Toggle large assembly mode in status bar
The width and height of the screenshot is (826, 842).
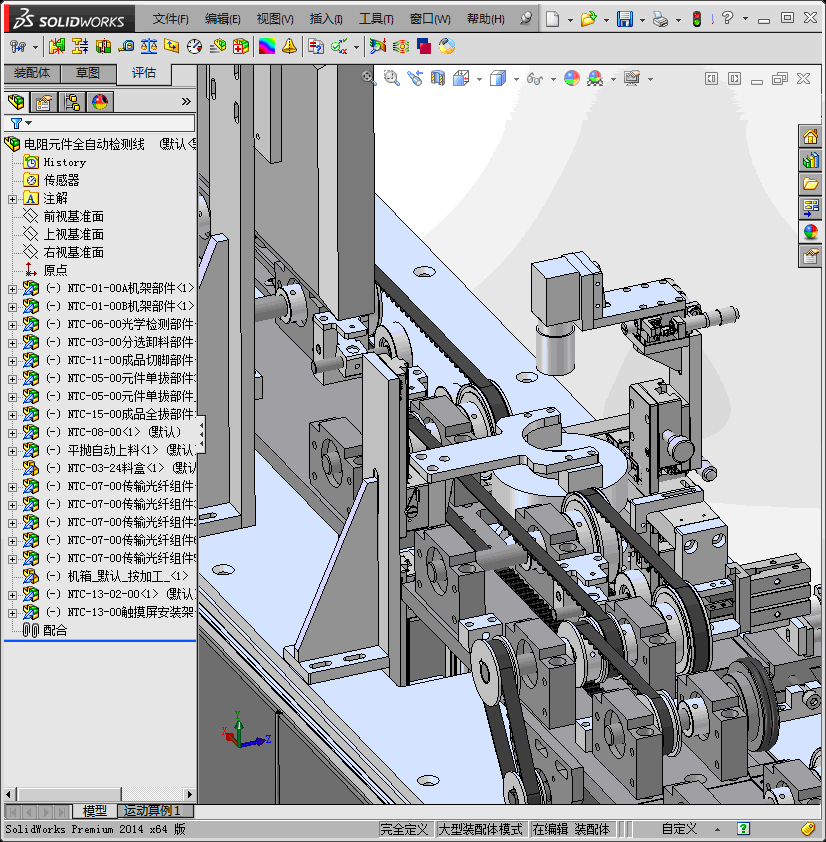[480, 829]
